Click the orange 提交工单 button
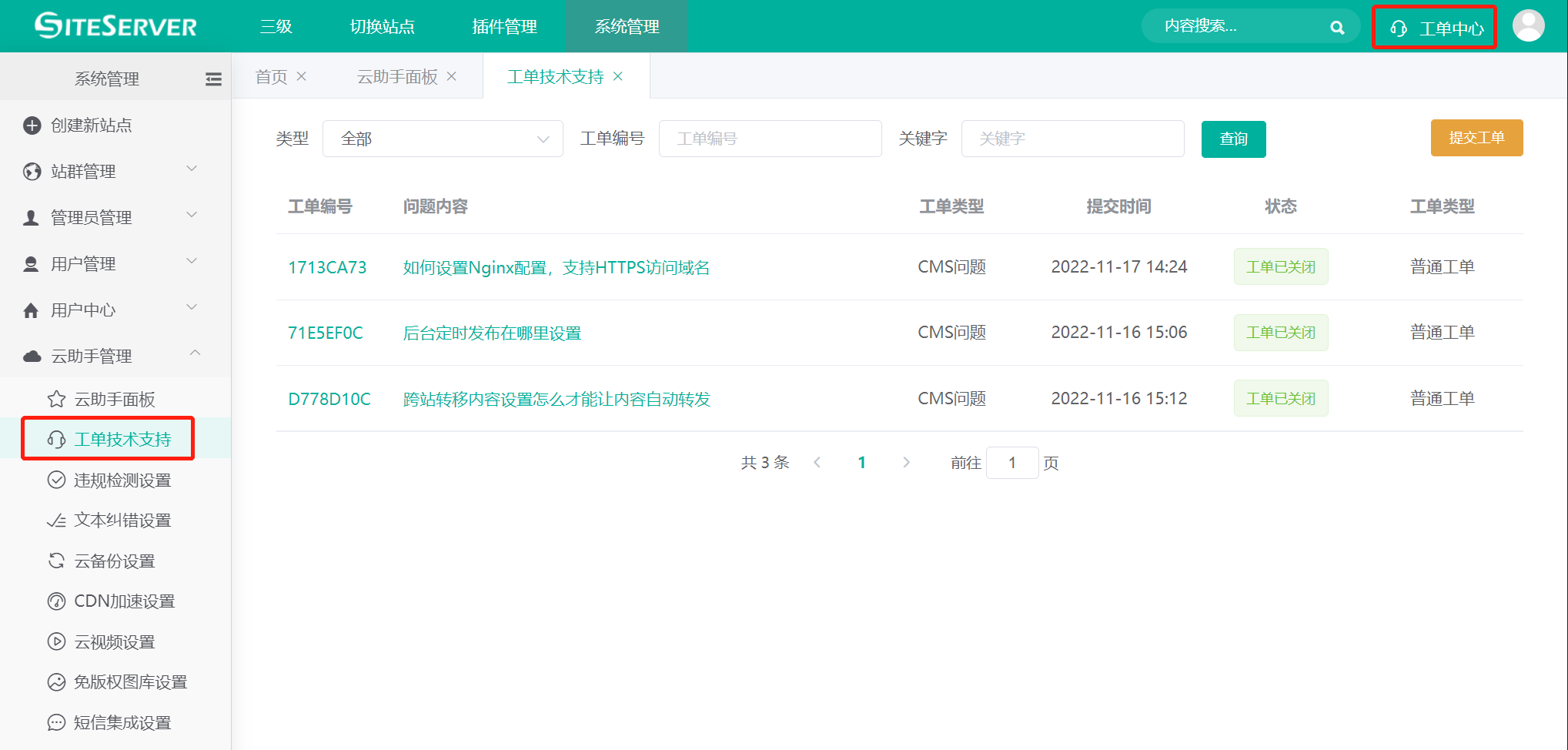This screenshot has width=1568, height=750. point(1476,138)
